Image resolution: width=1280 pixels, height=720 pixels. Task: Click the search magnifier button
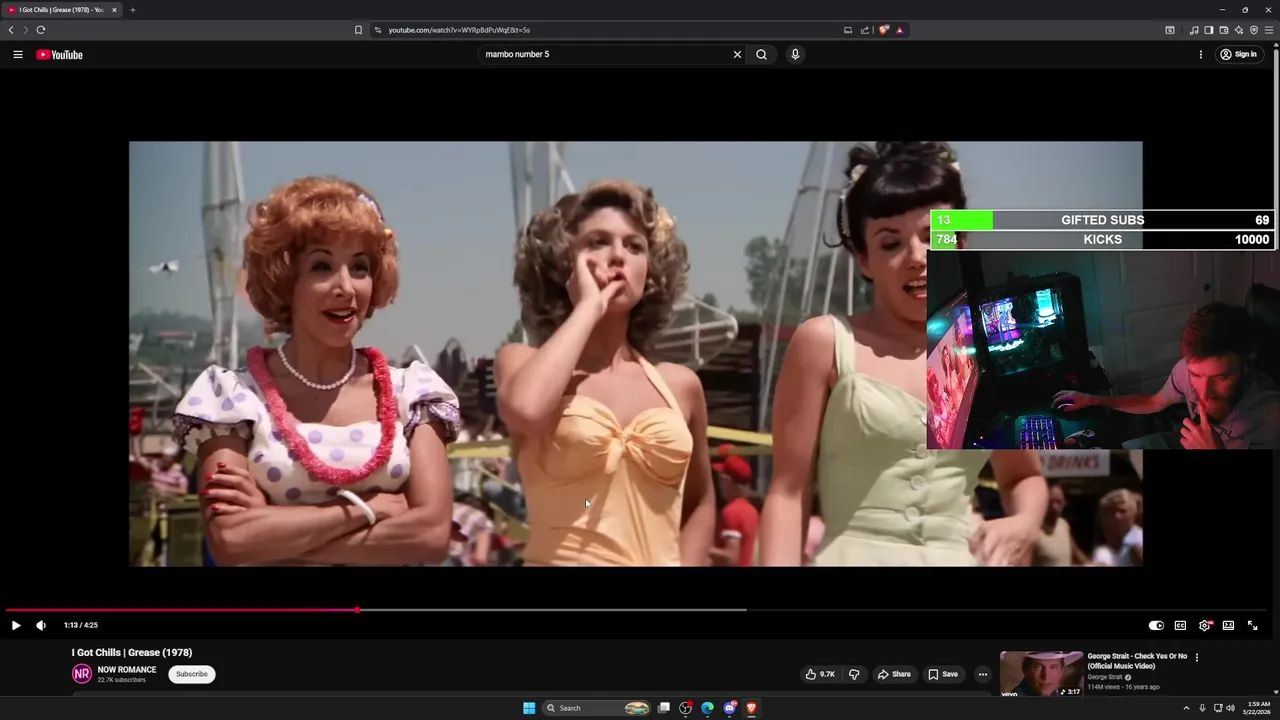761,55
